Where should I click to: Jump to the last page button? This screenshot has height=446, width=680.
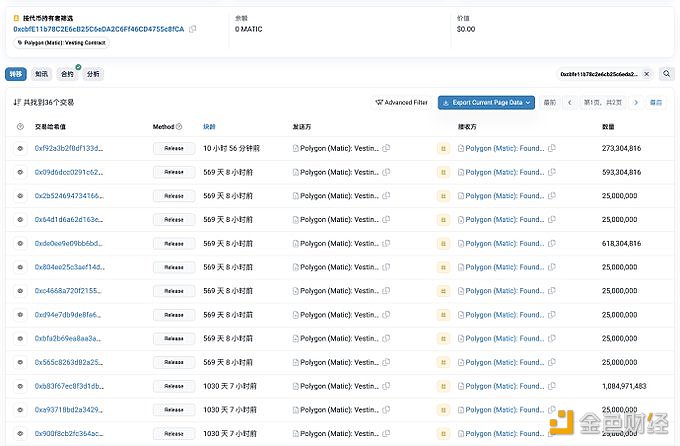[x=656, y=102]
